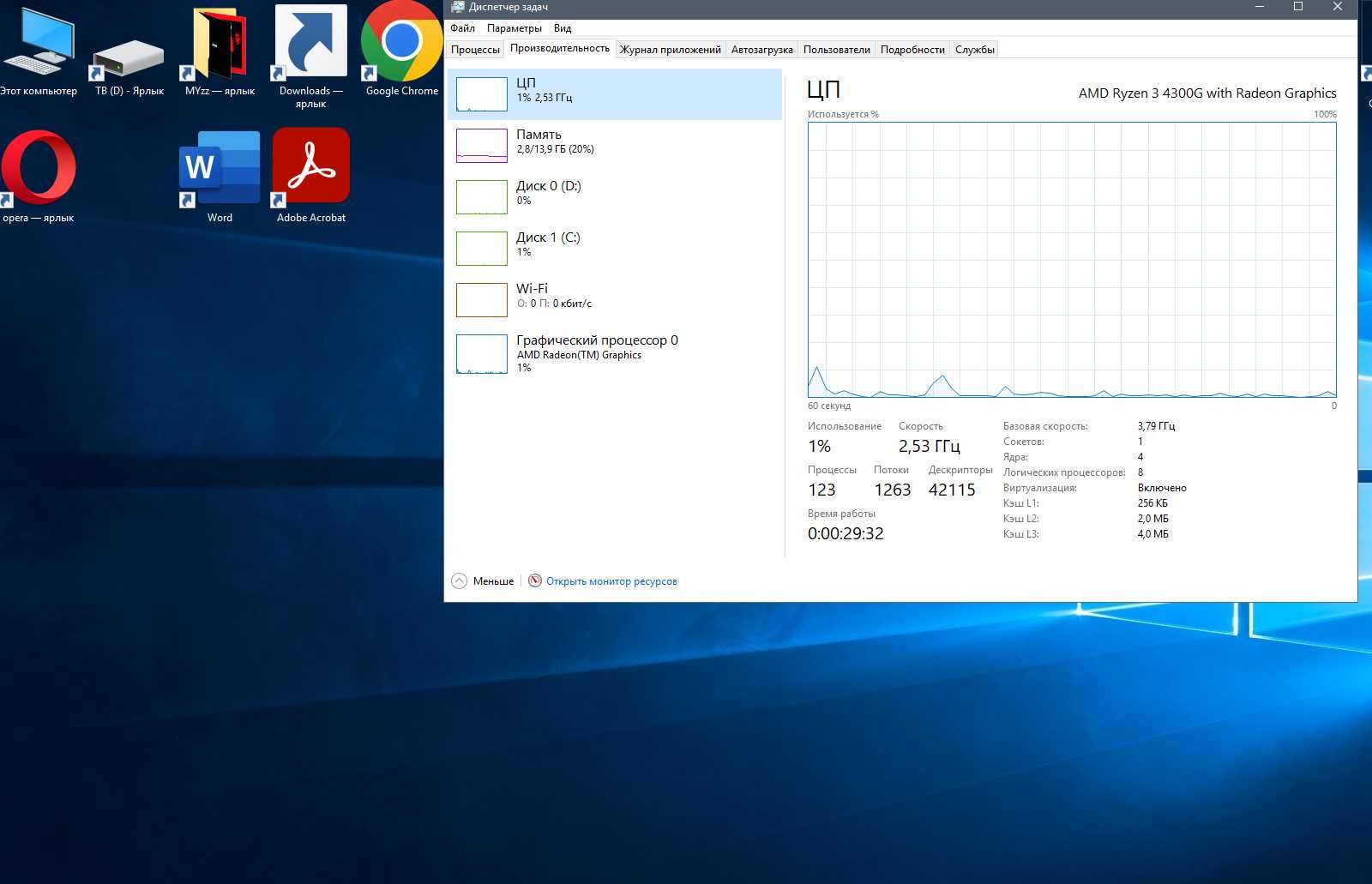
Task: Click the Wi-Fi mini graph thumbnail
Action: (x=482, y=300)
